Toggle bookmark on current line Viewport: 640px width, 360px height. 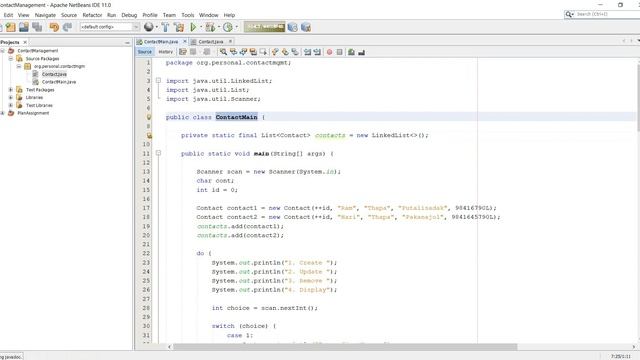click(x=295, y=52)
